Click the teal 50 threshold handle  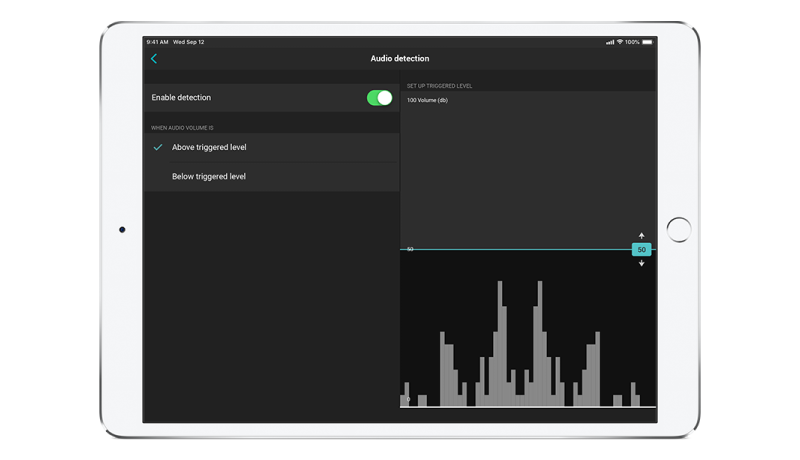(x=641, y=250)
